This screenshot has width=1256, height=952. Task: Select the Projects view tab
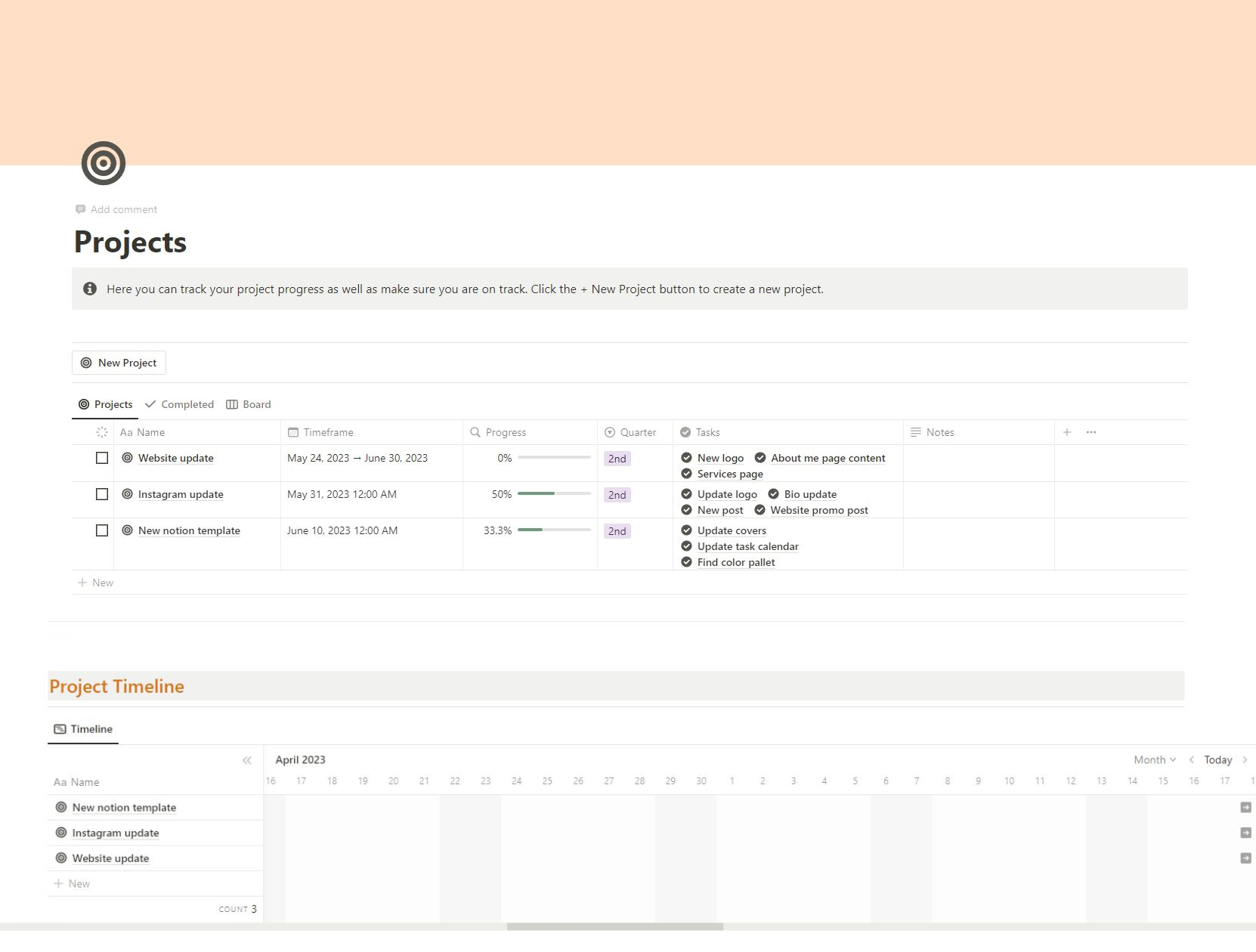pos(106,404)
